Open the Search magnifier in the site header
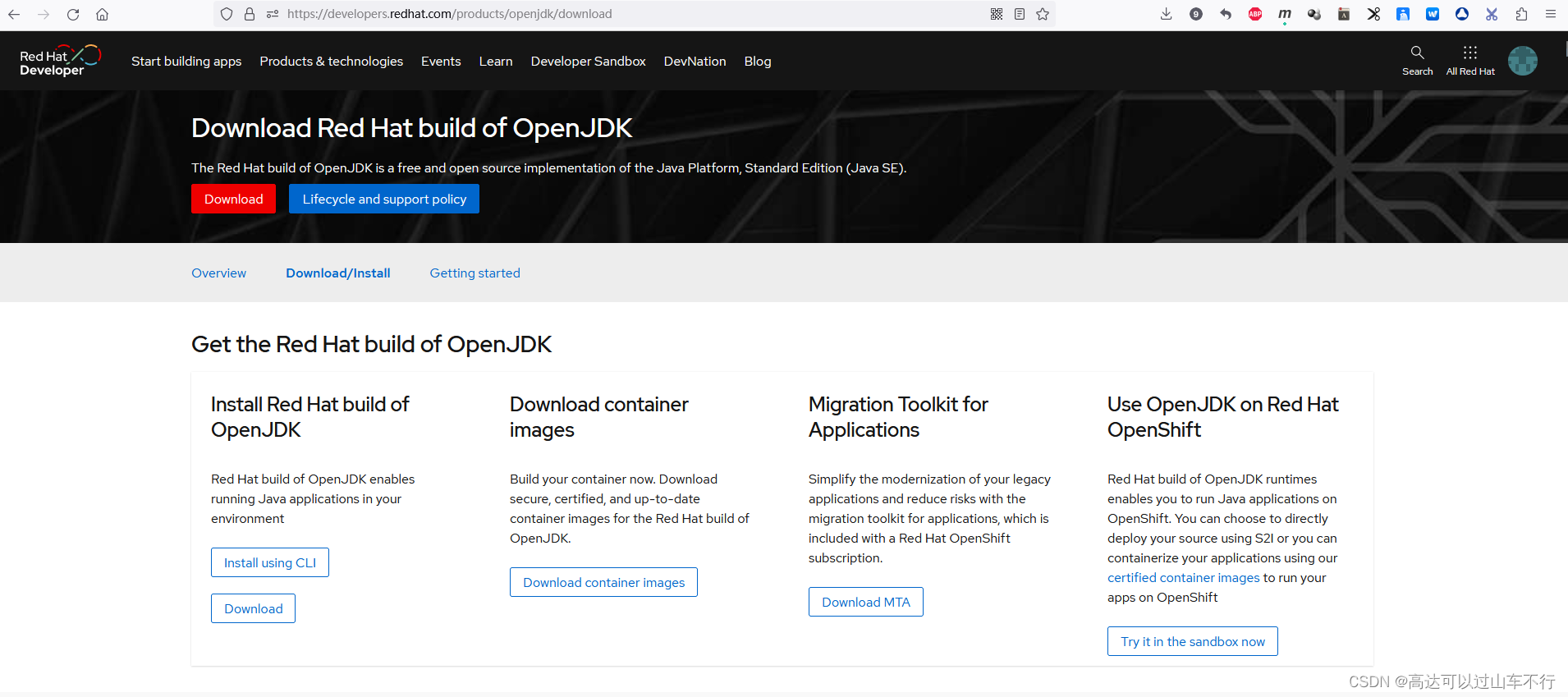 tap(1417, 61)
